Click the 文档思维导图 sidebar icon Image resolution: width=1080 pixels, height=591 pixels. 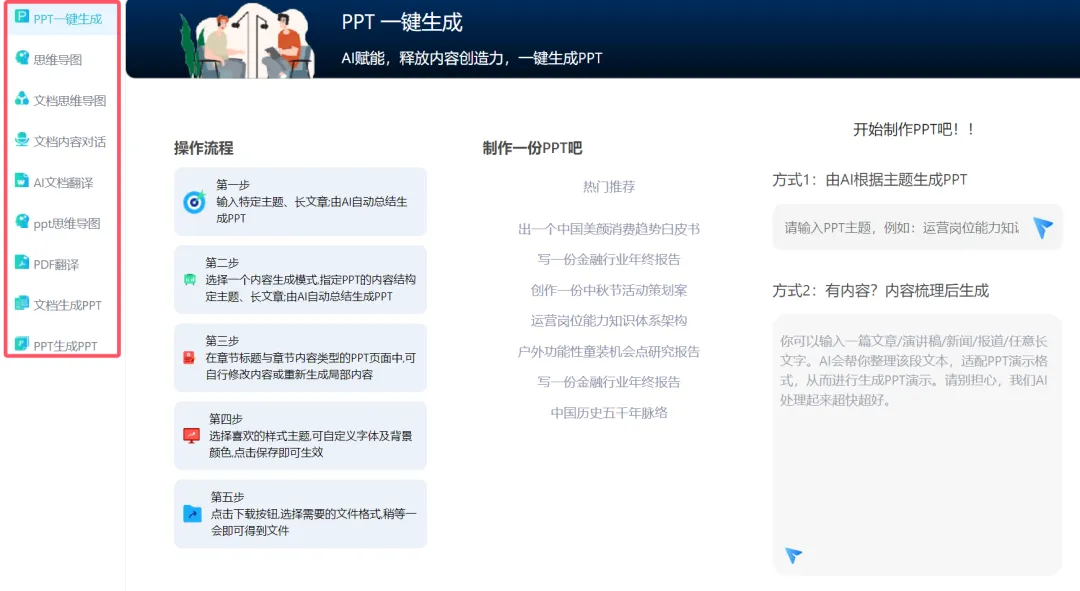coord(22,98)
